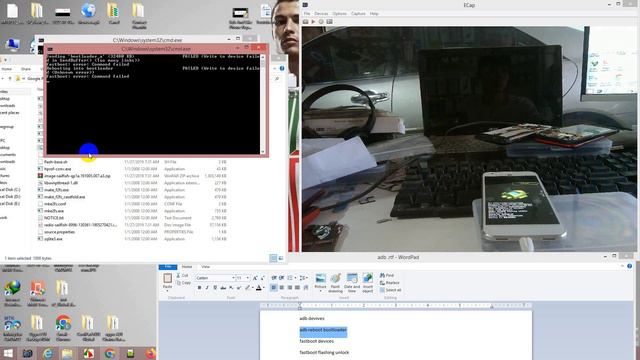The width and height of the screenshot is (640, 360).
Task: Open Firefox from the taskbar
Action: [x=151, y=353]
